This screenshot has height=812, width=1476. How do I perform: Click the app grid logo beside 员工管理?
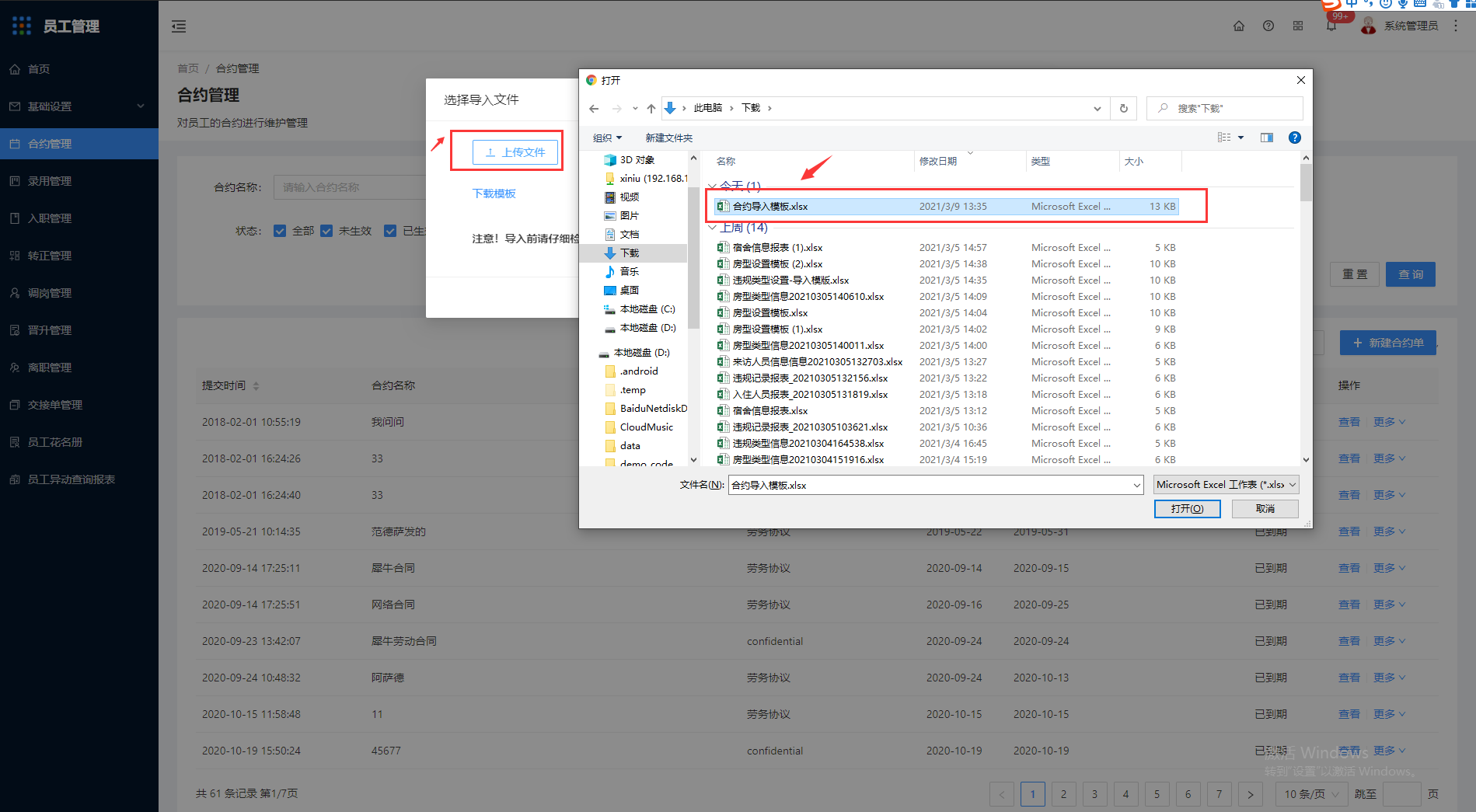pos(22,26)
